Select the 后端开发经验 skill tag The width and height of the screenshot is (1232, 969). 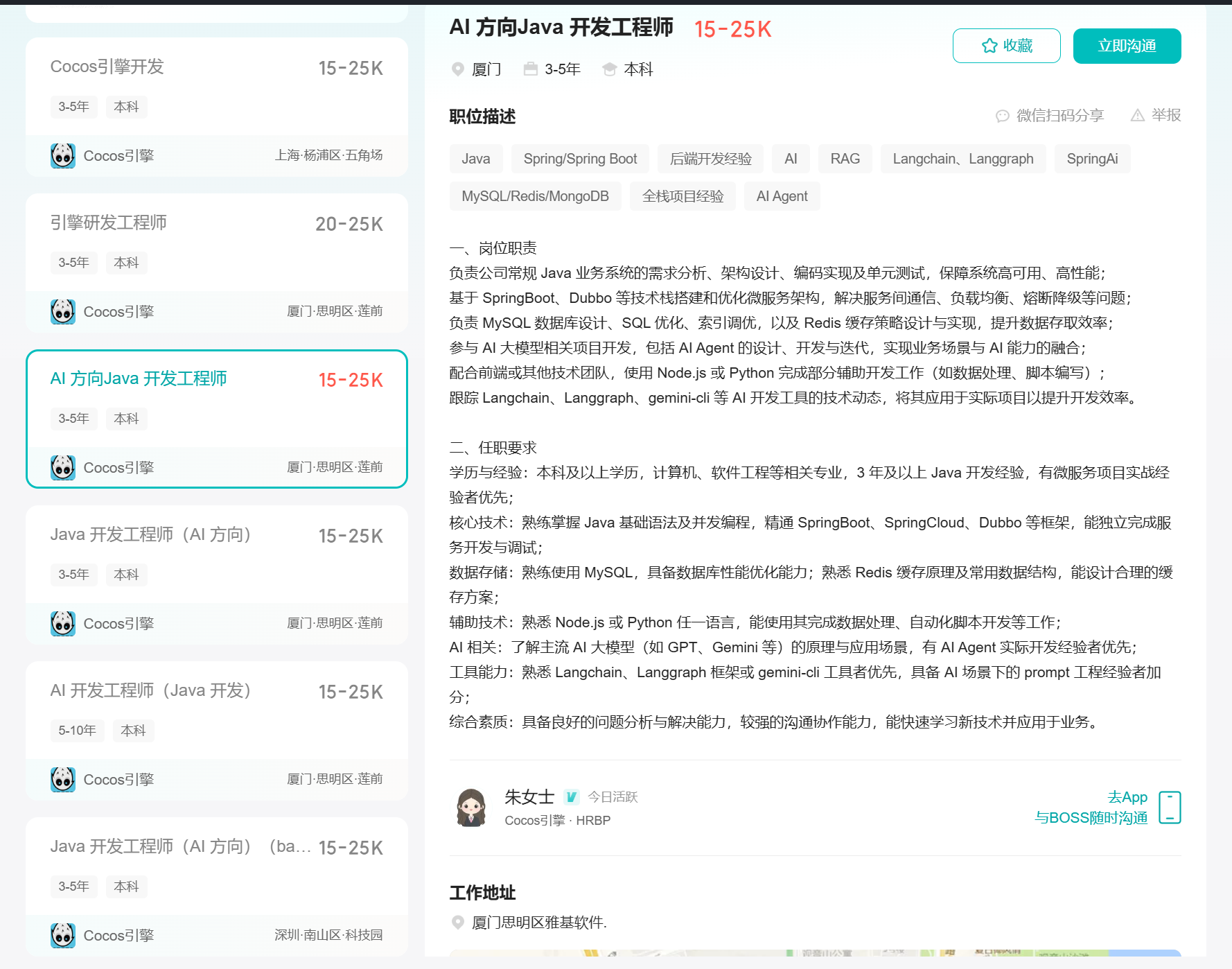tap(710, 159)
